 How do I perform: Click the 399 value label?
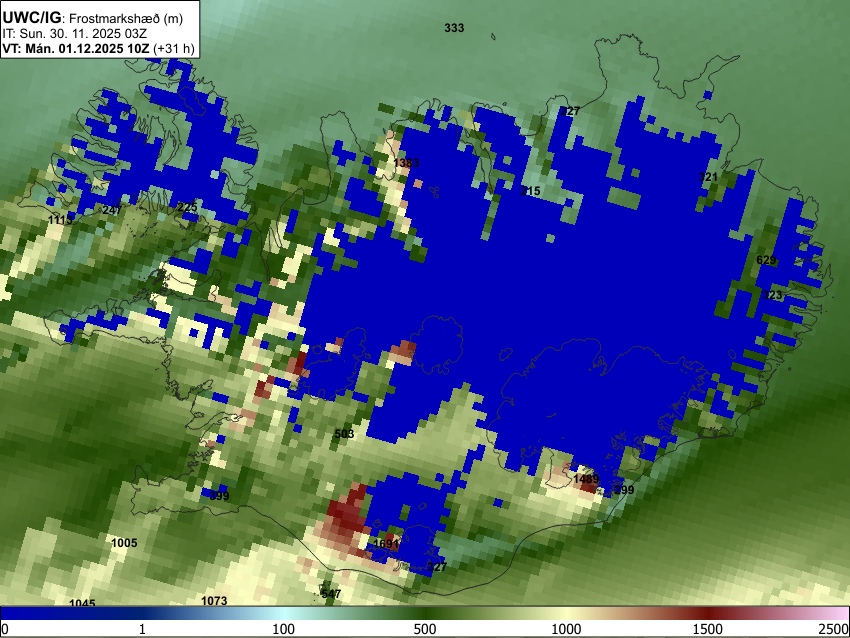pos(220,496)
